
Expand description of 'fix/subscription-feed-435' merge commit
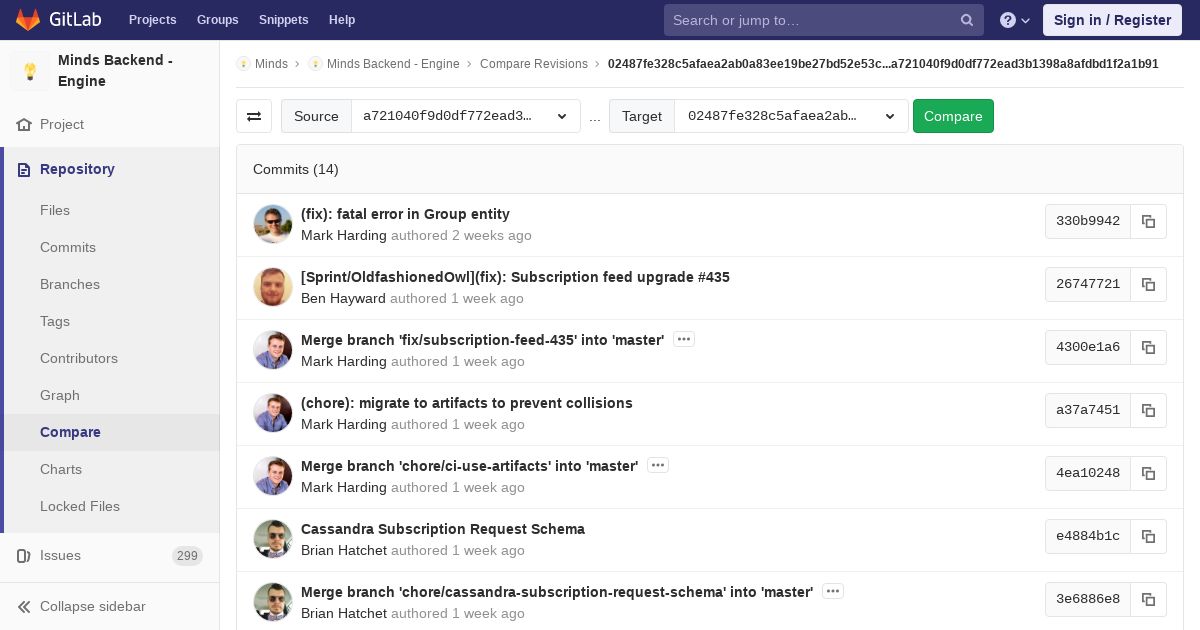[x=684, y=339]
